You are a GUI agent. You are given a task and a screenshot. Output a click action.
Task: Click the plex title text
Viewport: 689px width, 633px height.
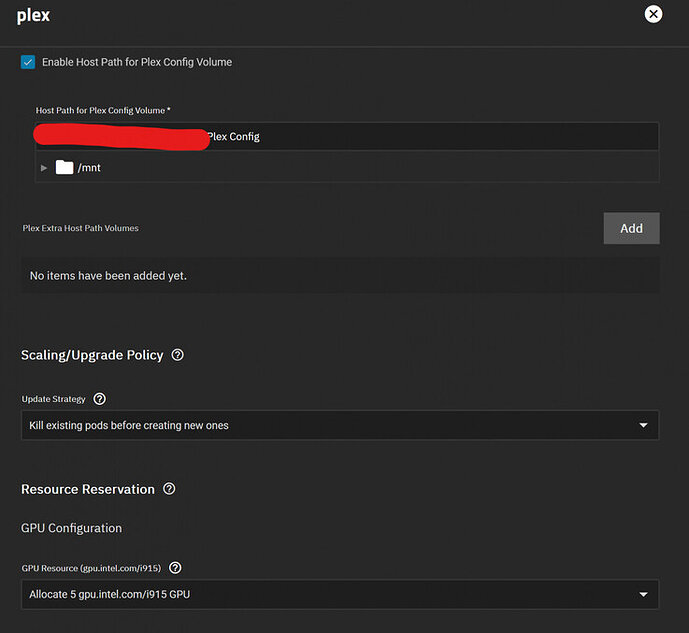click(x=33, y=16)
